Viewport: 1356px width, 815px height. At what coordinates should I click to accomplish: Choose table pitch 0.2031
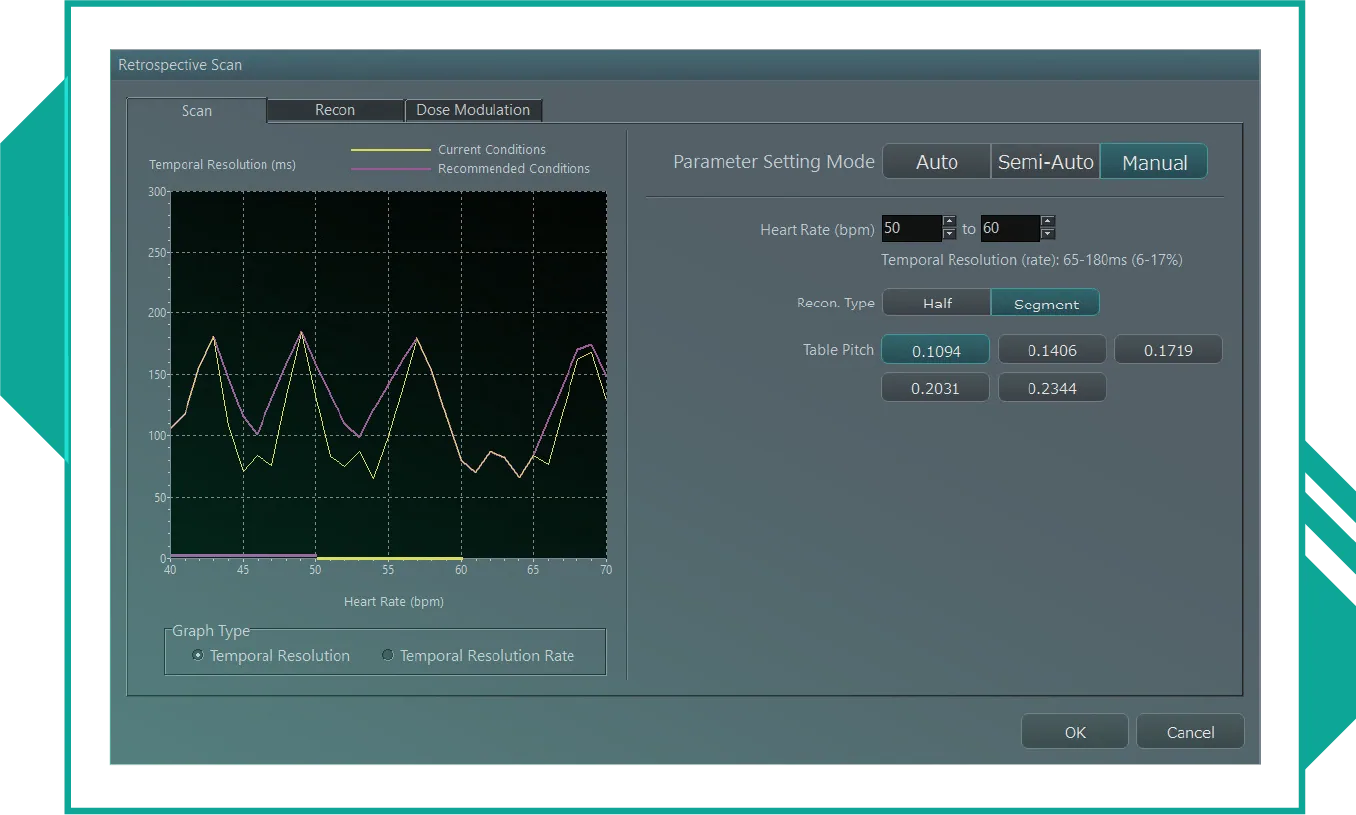coord(936,388)
